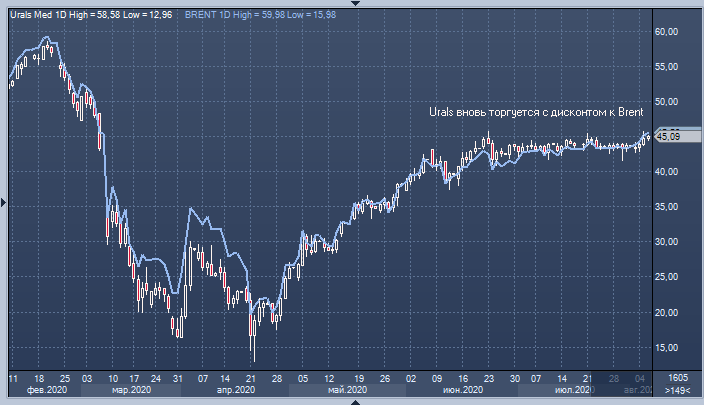704x405 pixels.
Task: Click the bottom panel expand arrow
Action: (351, 400)
